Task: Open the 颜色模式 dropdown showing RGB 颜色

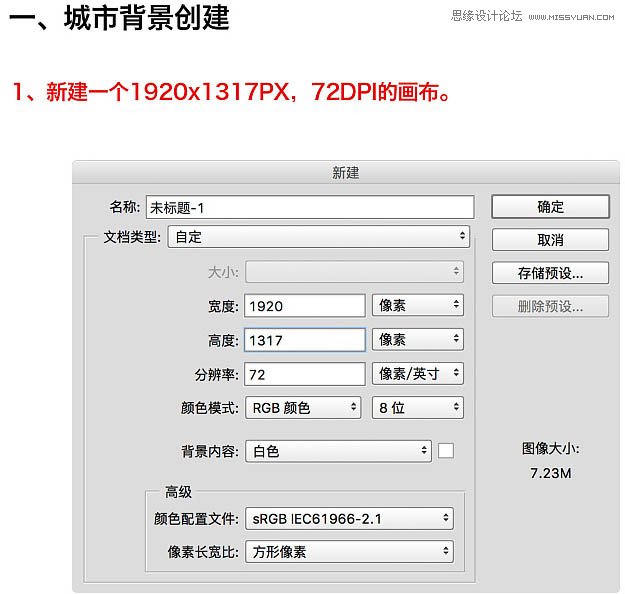Action: (303, 408)
